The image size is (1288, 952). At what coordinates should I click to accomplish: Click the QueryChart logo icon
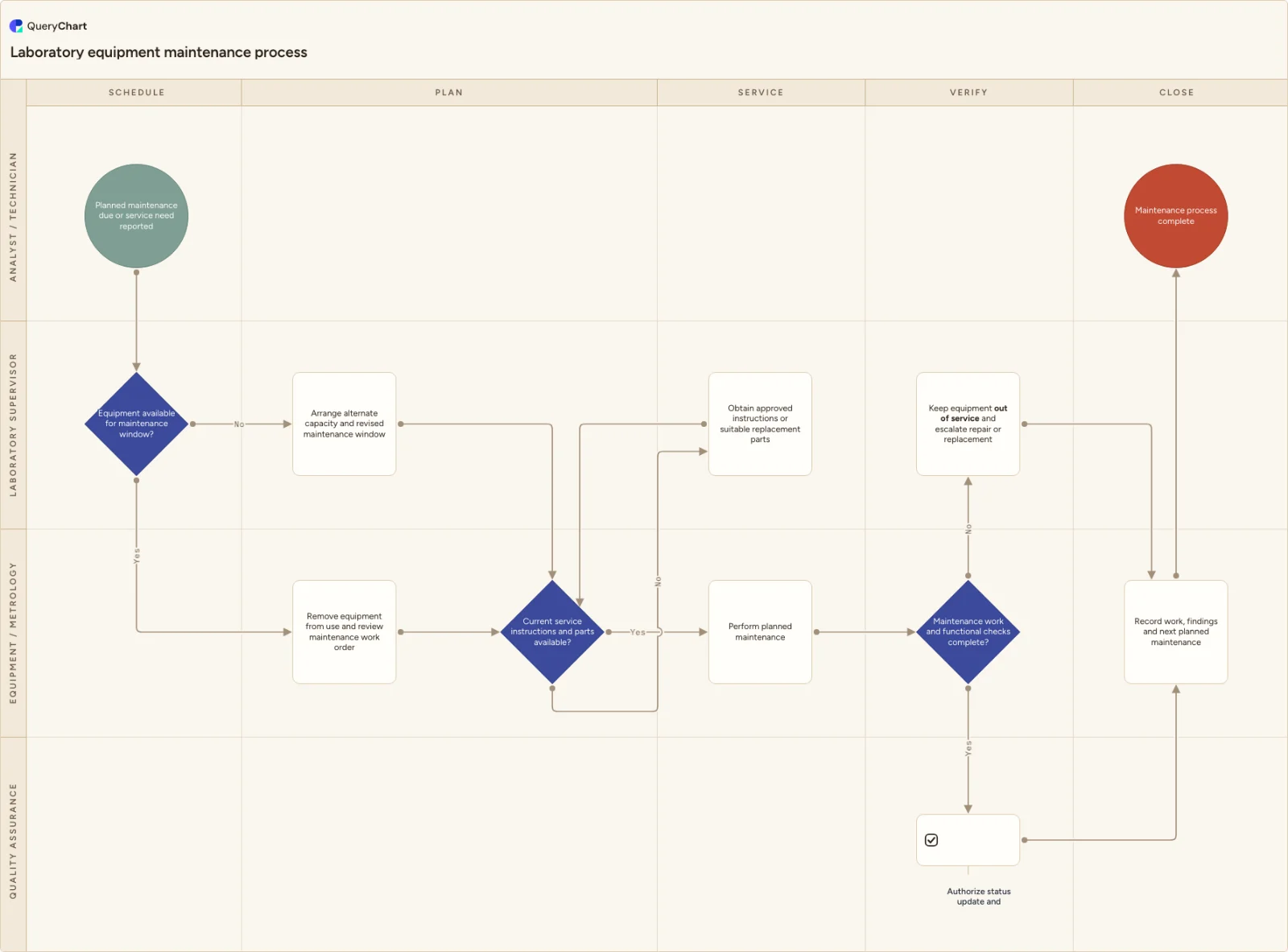pyautogui.click(x=16, y=26)
